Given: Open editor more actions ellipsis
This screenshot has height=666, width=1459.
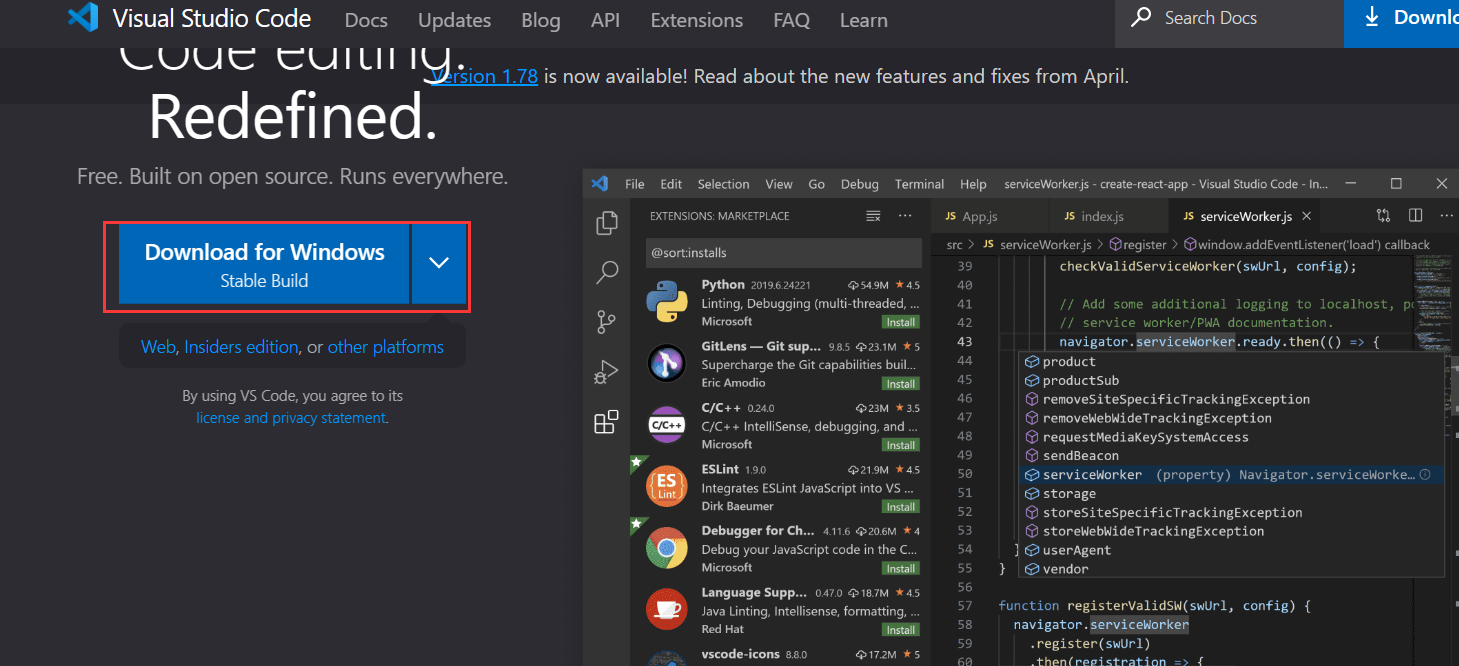Looking at the screenshot, I should 1447,215.
